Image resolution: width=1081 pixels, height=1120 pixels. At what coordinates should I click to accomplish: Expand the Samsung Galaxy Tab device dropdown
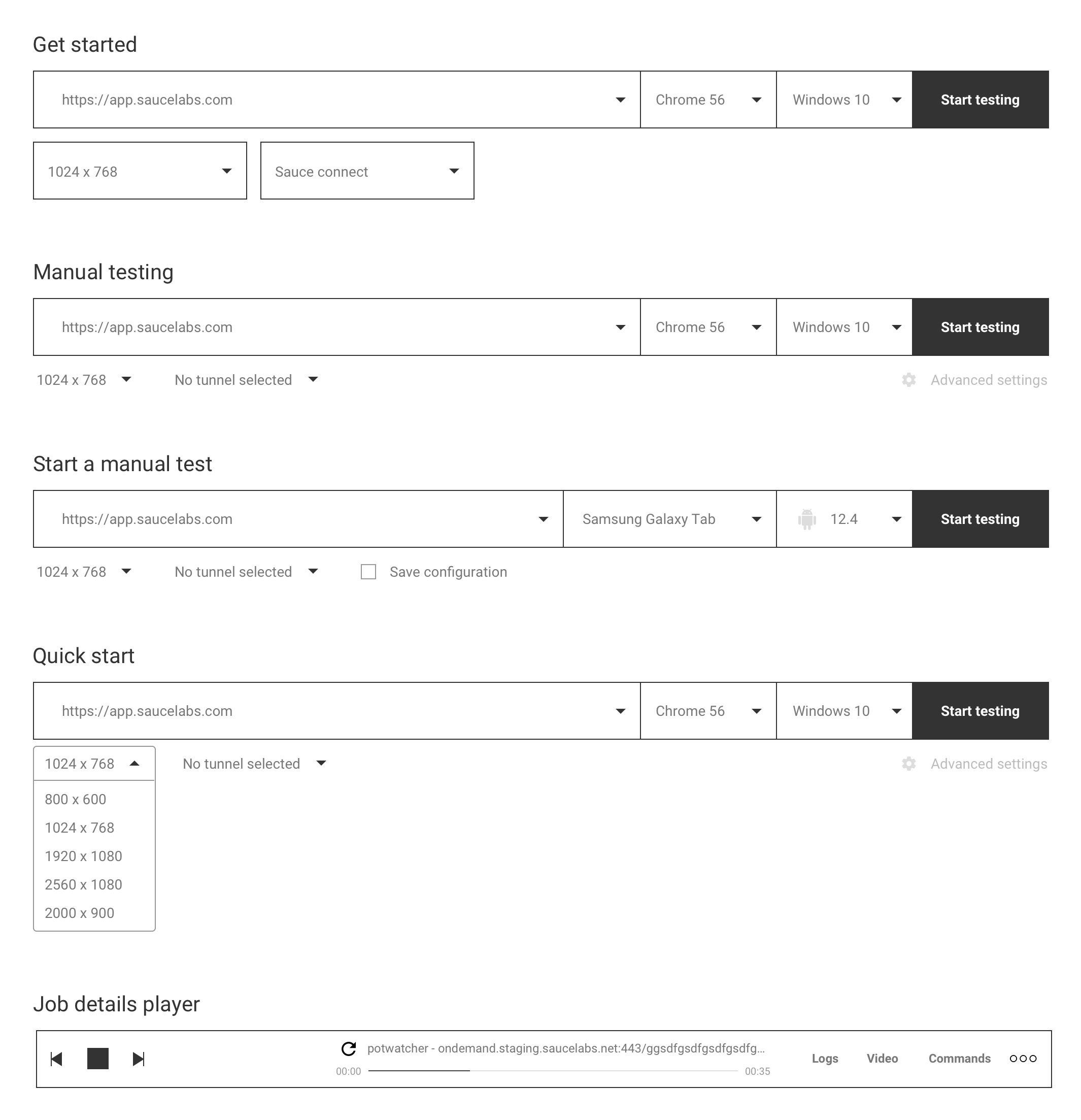[669, 519]
